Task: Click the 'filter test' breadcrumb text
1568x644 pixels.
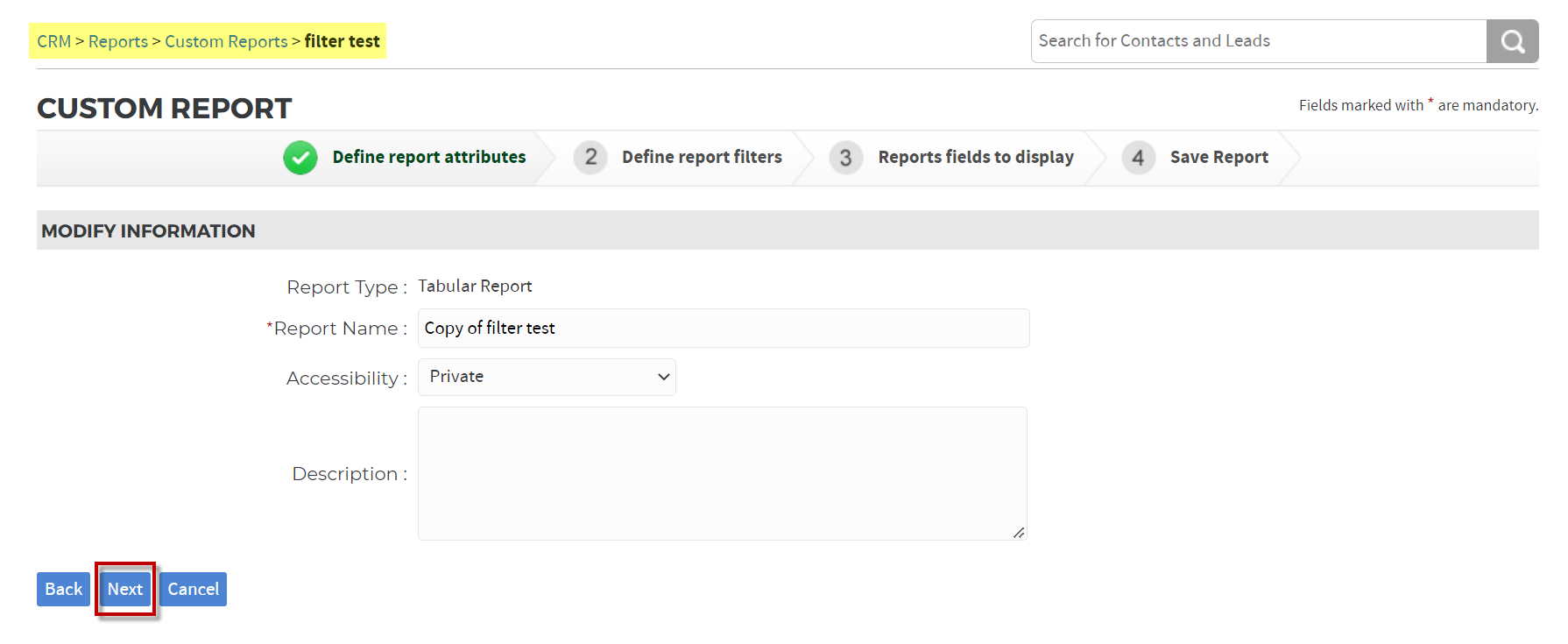Action: [x=342, y=41]
